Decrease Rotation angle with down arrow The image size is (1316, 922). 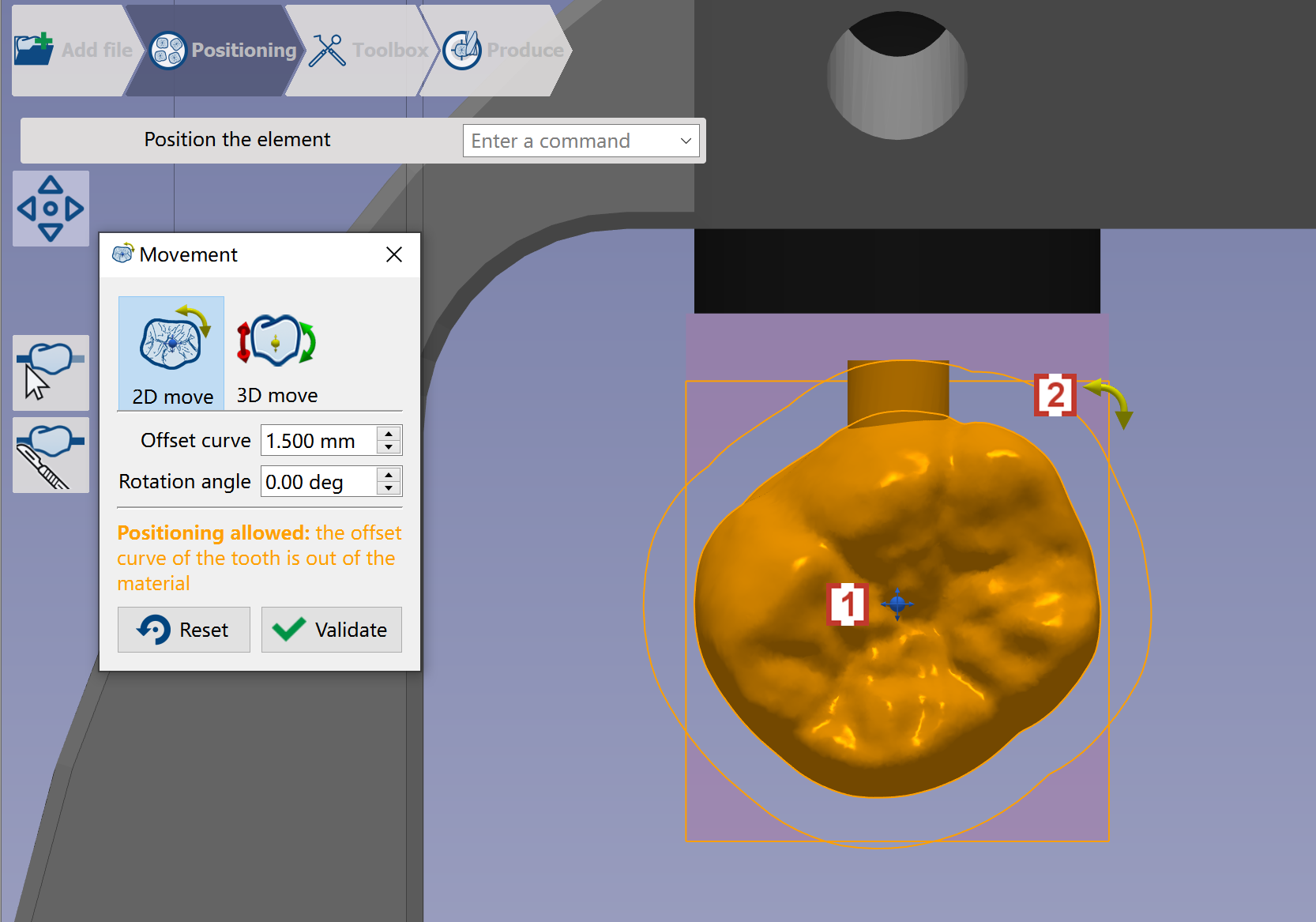(x=389, y=488)
